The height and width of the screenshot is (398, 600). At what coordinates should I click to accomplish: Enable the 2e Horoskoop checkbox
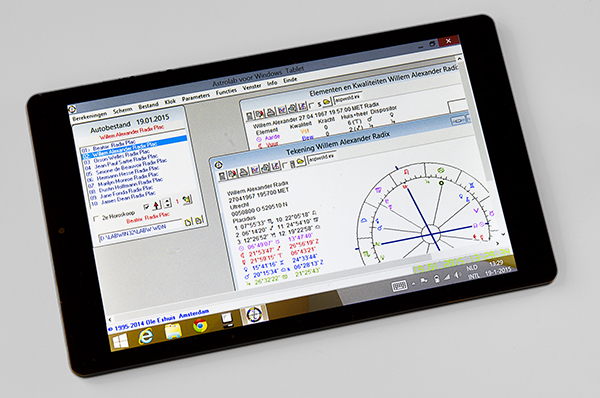pyautogui.click(x=96, y=219)
